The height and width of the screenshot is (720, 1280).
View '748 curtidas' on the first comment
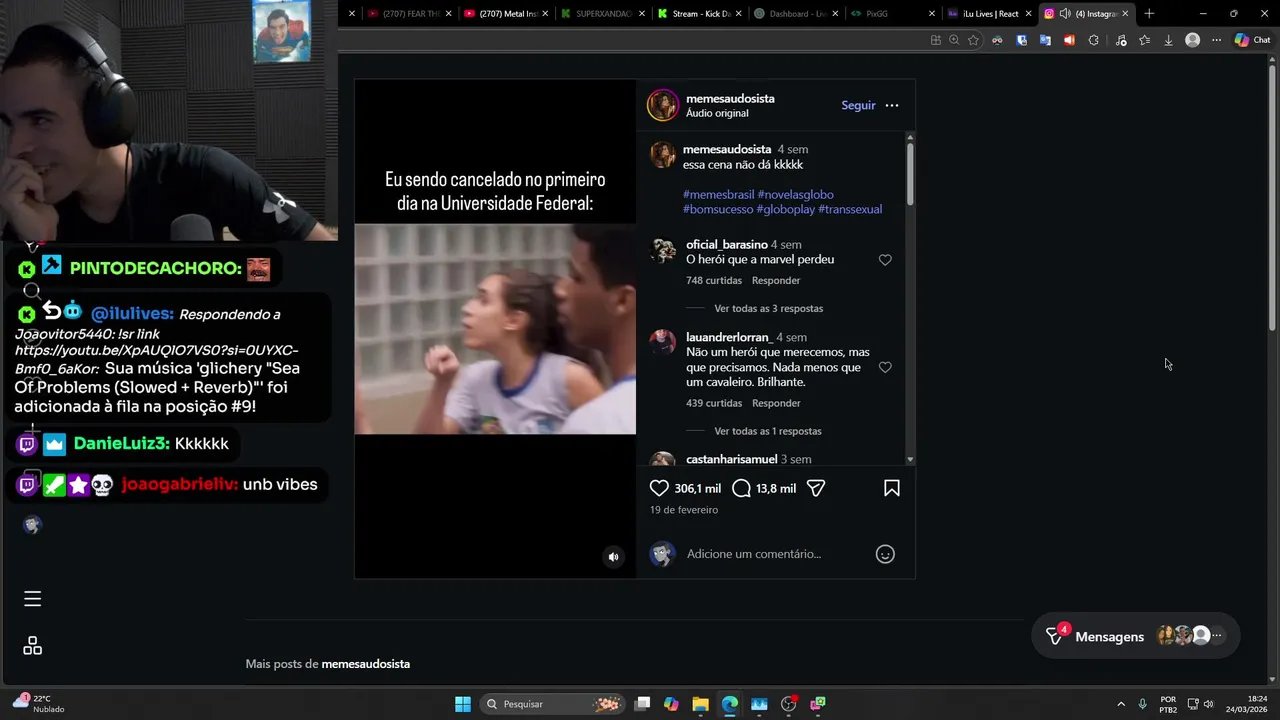pos(714,280)
